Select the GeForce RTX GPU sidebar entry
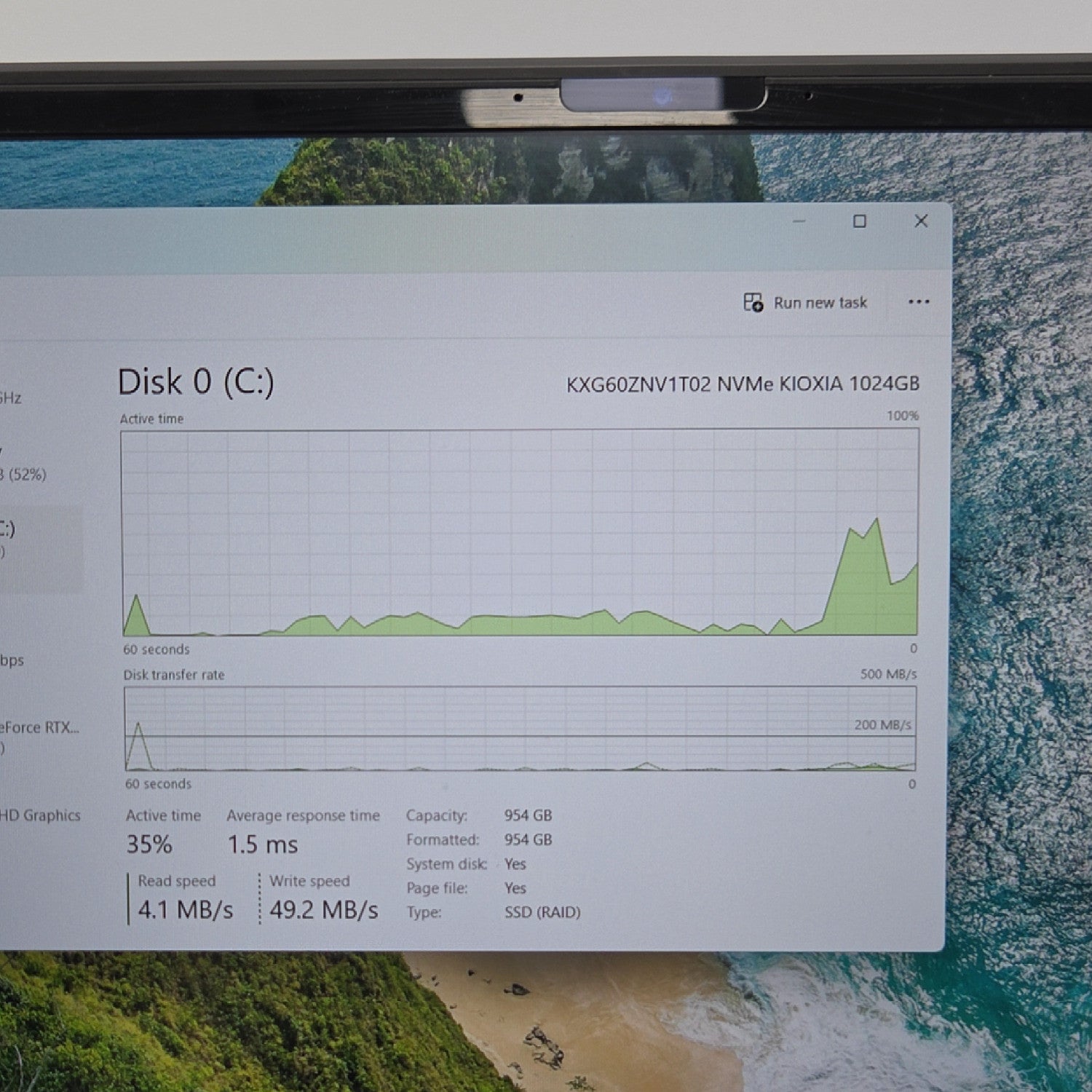1092x1092 pixels. 40,736
